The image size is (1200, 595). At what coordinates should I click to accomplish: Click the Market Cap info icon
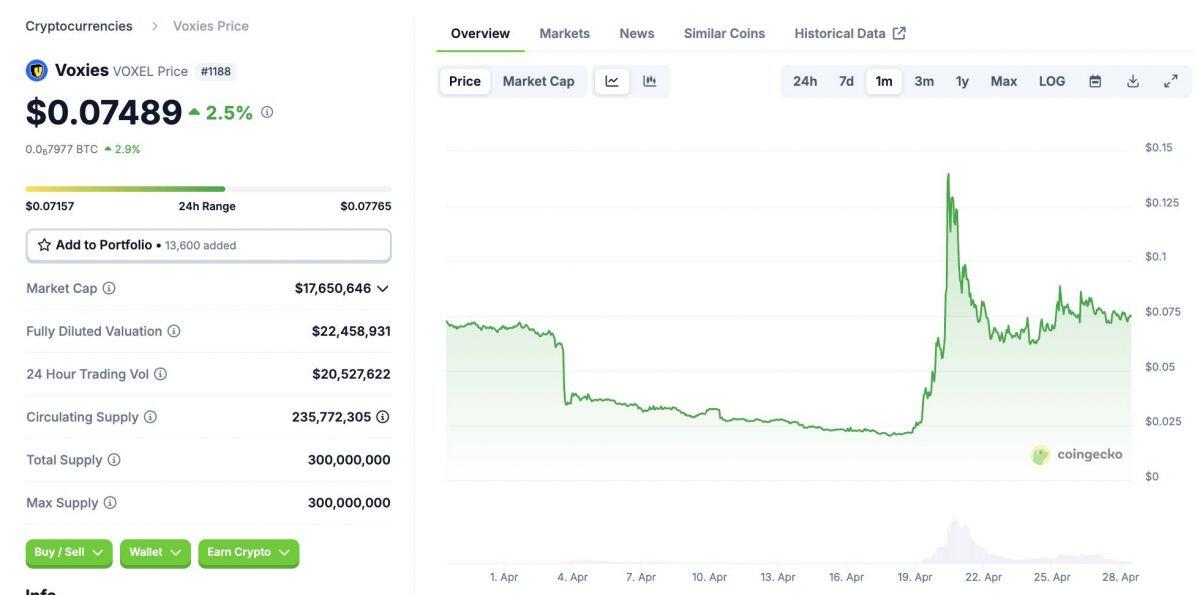click(x=109, y=288)
